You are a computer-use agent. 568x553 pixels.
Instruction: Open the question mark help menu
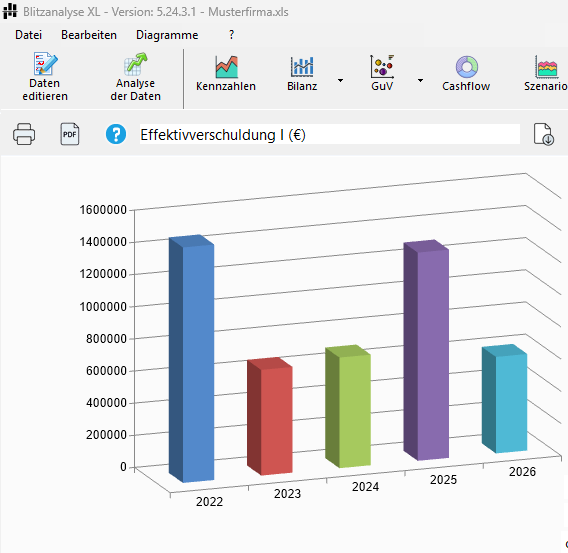coord(231,35)
